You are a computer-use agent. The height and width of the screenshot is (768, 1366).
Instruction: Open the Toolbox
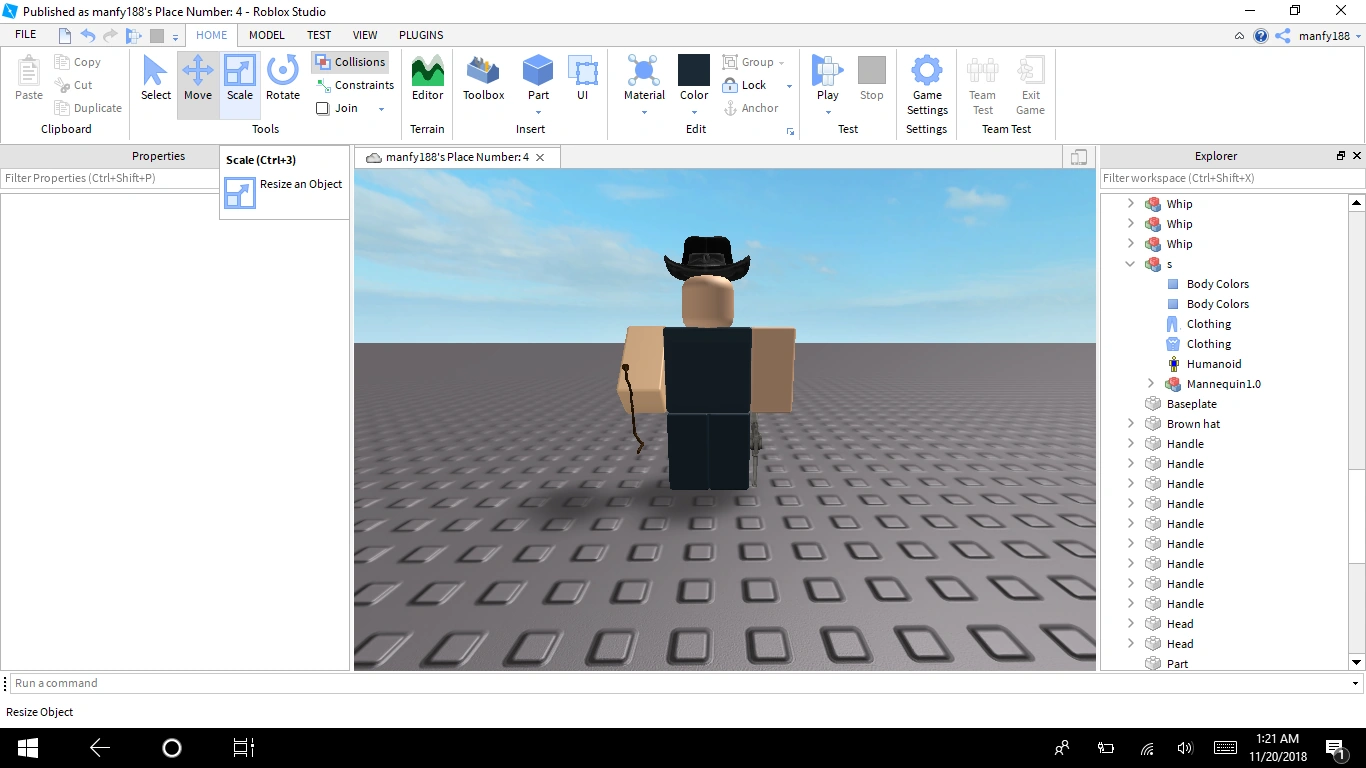tap(483, 80)
